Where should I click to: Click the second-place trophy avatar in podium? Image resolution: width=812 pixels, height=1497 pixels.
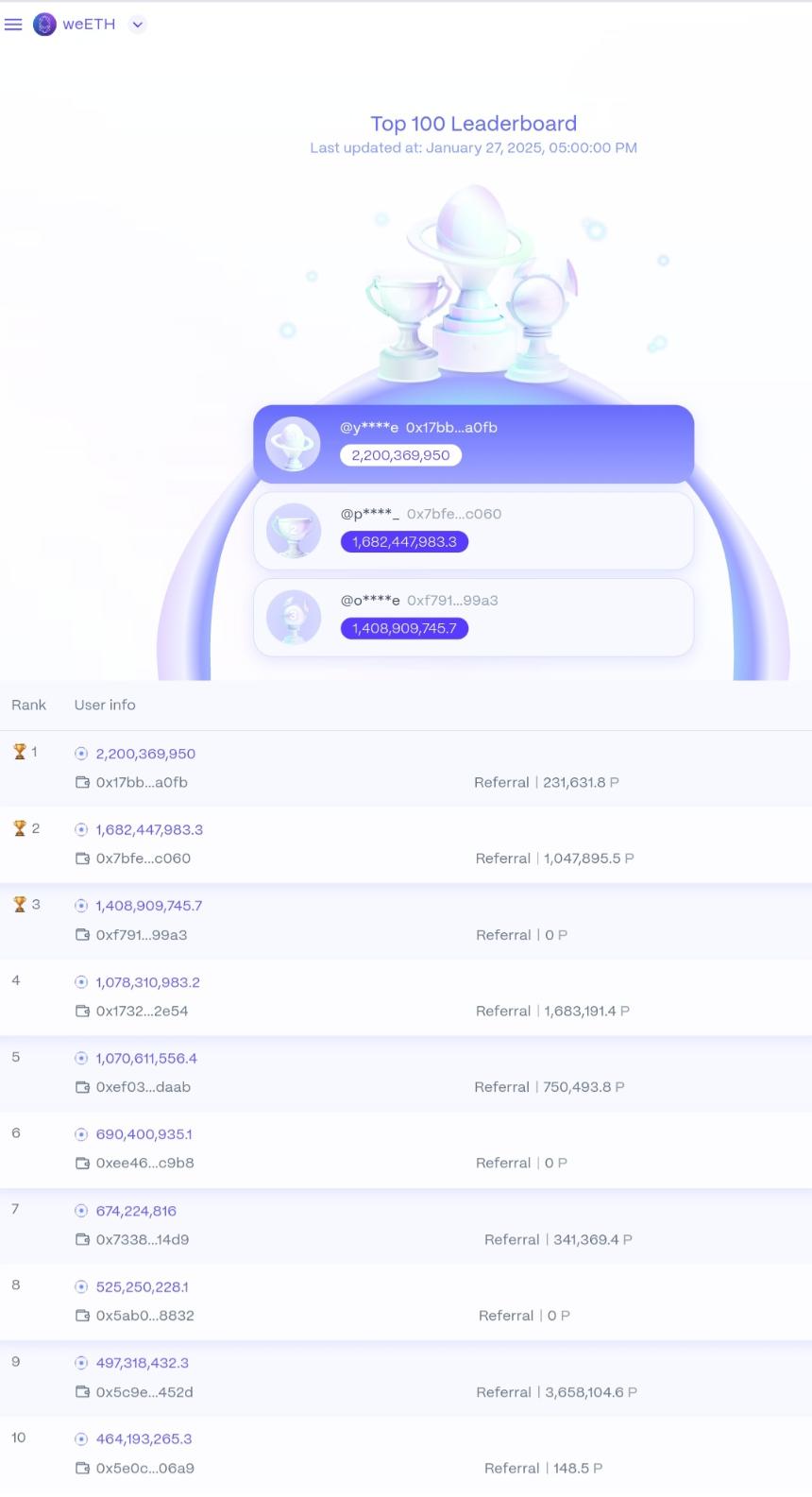pyautogui.click(x=294, y=530)
